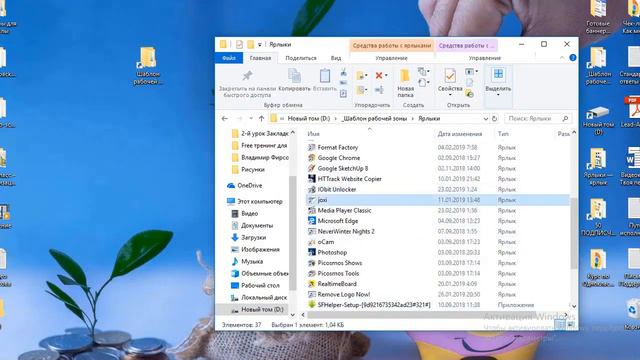Open Рабочий стол in navigation pane
The width and height of the screenshot is (640, 360).
[x=256, y=285]
